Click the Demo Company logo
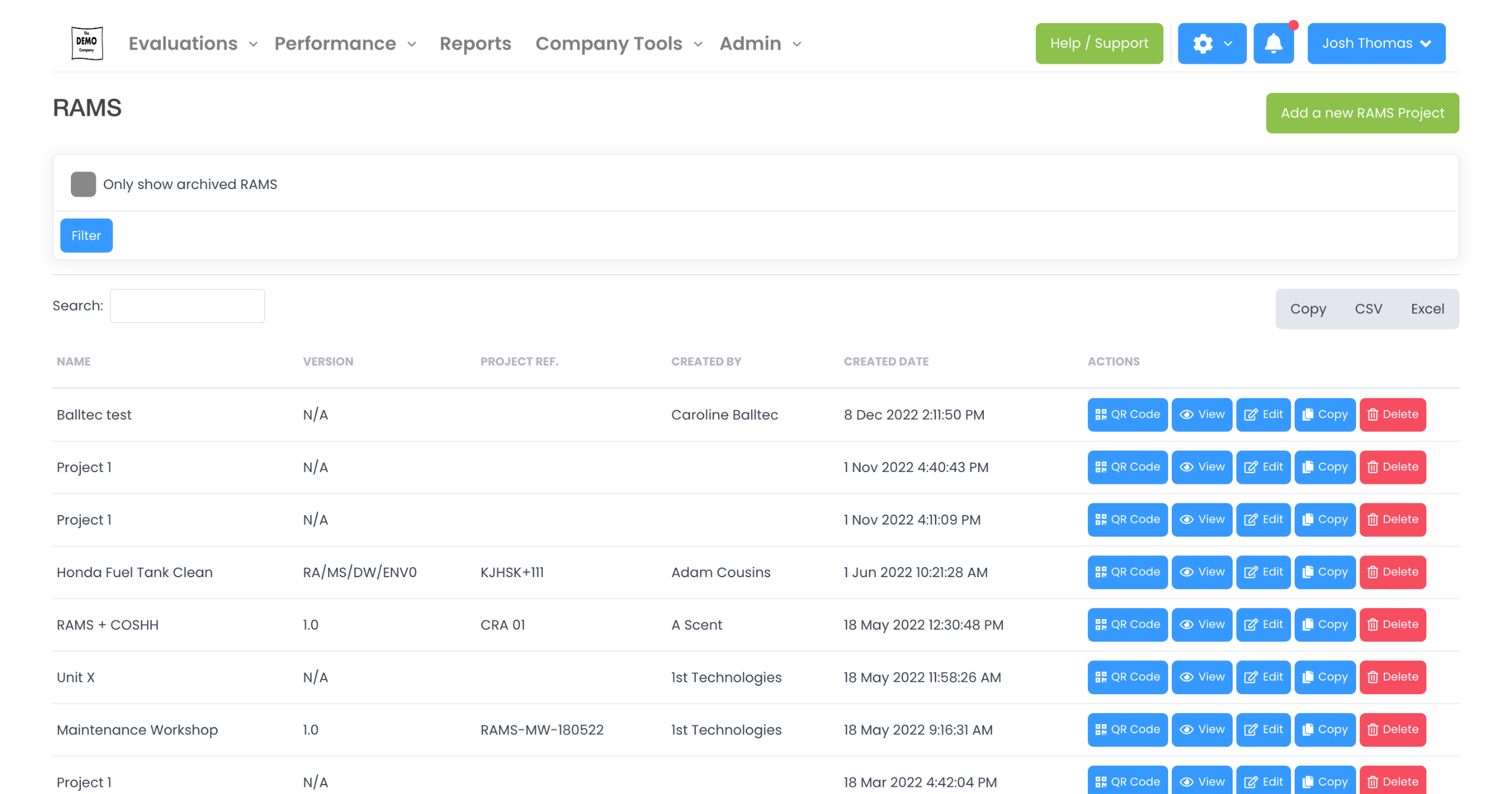 pos(87,43)
